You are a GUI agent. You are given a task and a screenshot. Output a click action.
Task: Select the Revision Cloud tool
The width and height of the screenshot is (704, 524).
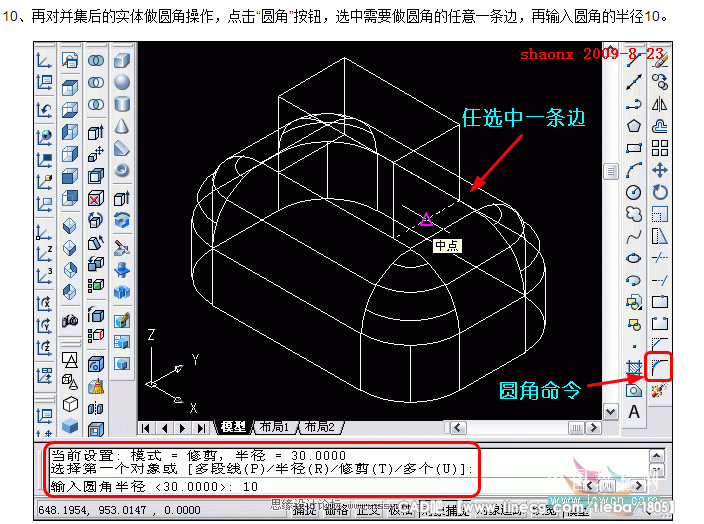point(634,214)
